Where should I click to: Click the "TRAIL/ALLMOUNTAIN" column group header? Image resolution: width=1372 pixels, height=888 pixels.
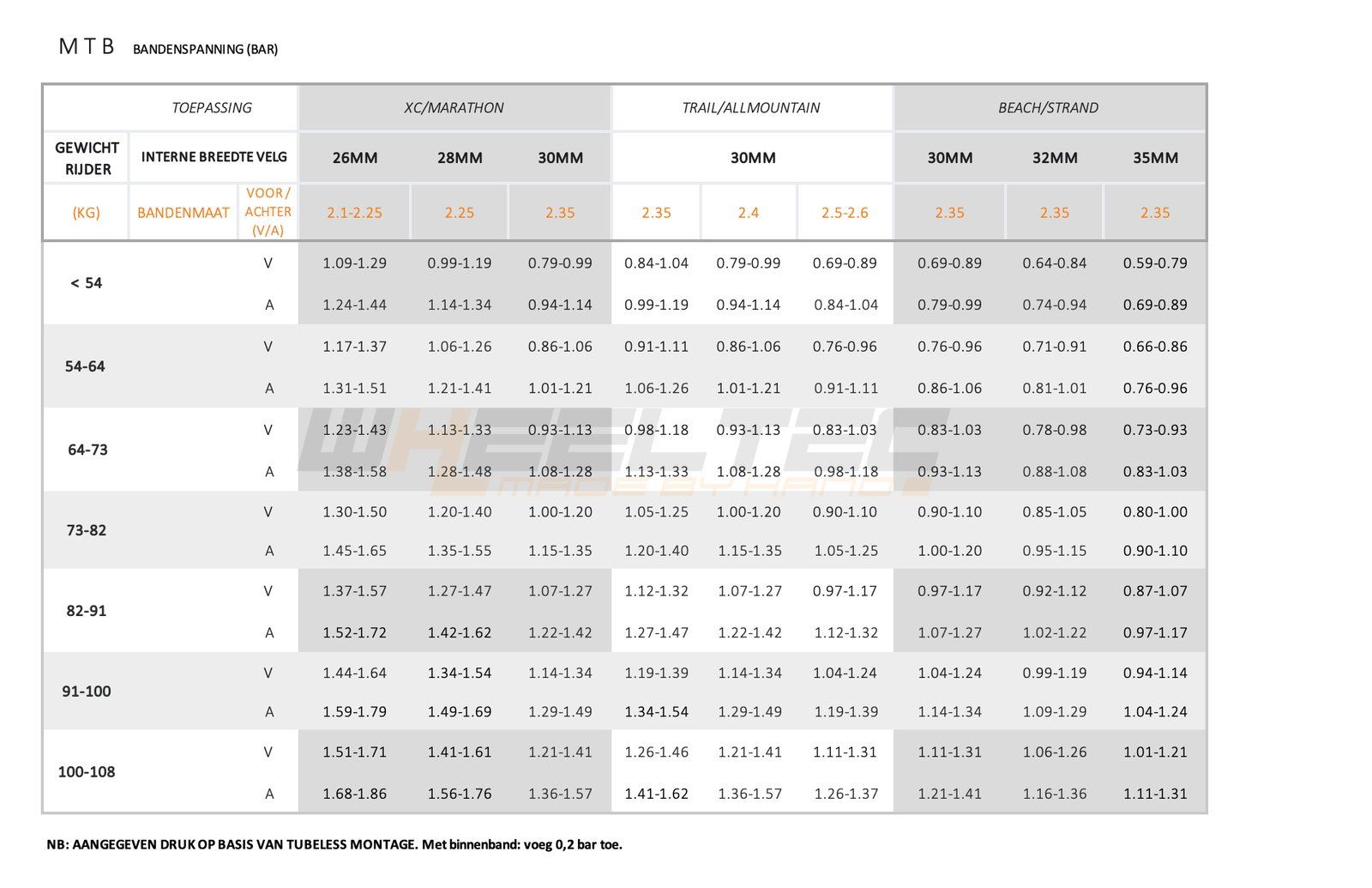click(751, 108)
